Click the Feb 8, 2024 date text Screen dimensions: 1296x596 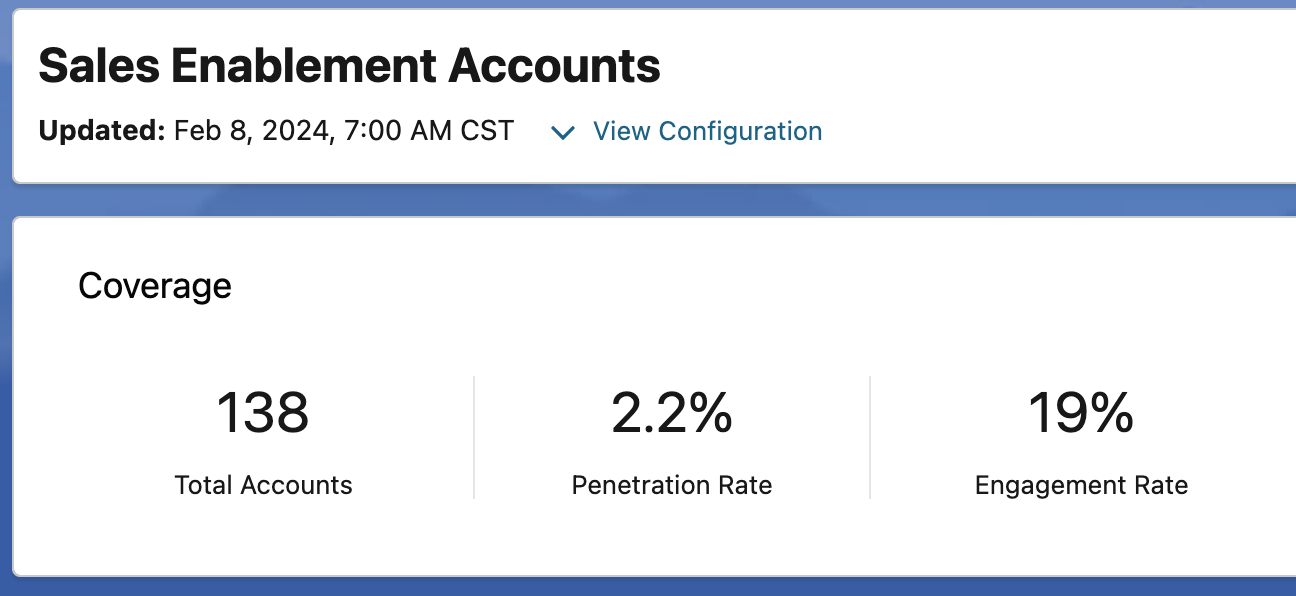[x=253, y=131]
